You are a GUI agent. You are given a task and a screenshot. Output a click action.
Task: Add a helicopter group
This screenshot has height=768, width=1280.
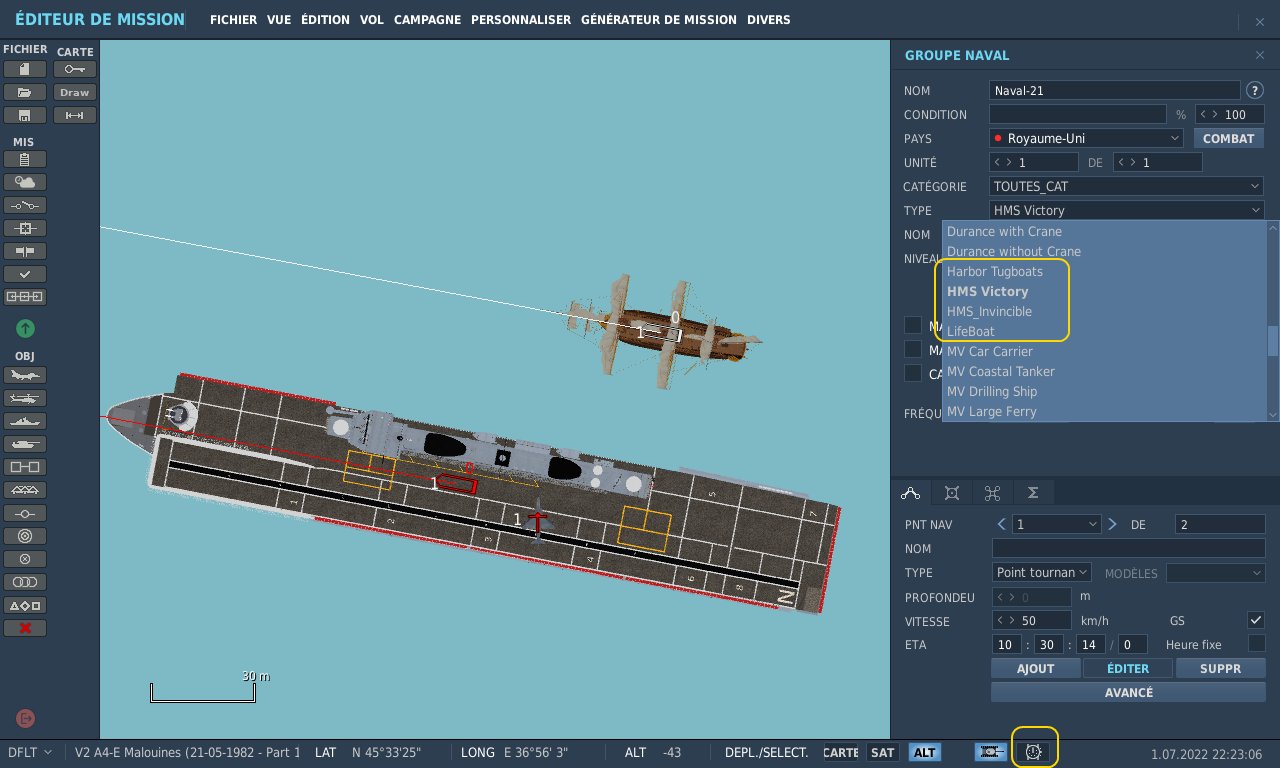(25, 398)
